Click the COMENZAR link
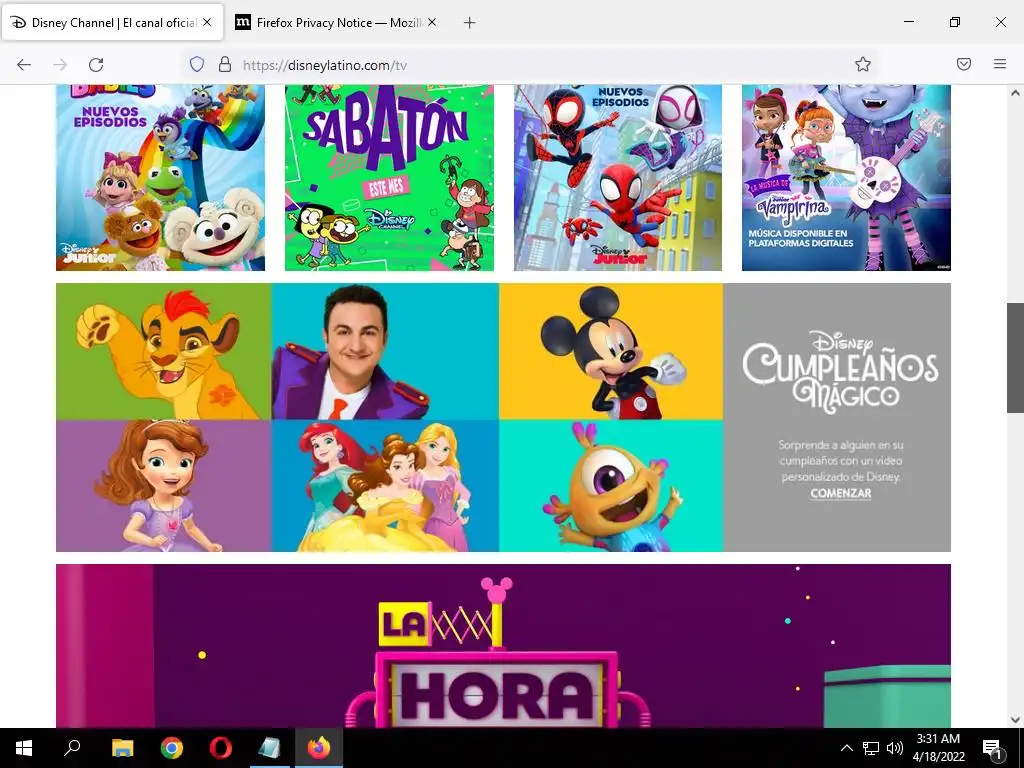 [x=840, y=494]
